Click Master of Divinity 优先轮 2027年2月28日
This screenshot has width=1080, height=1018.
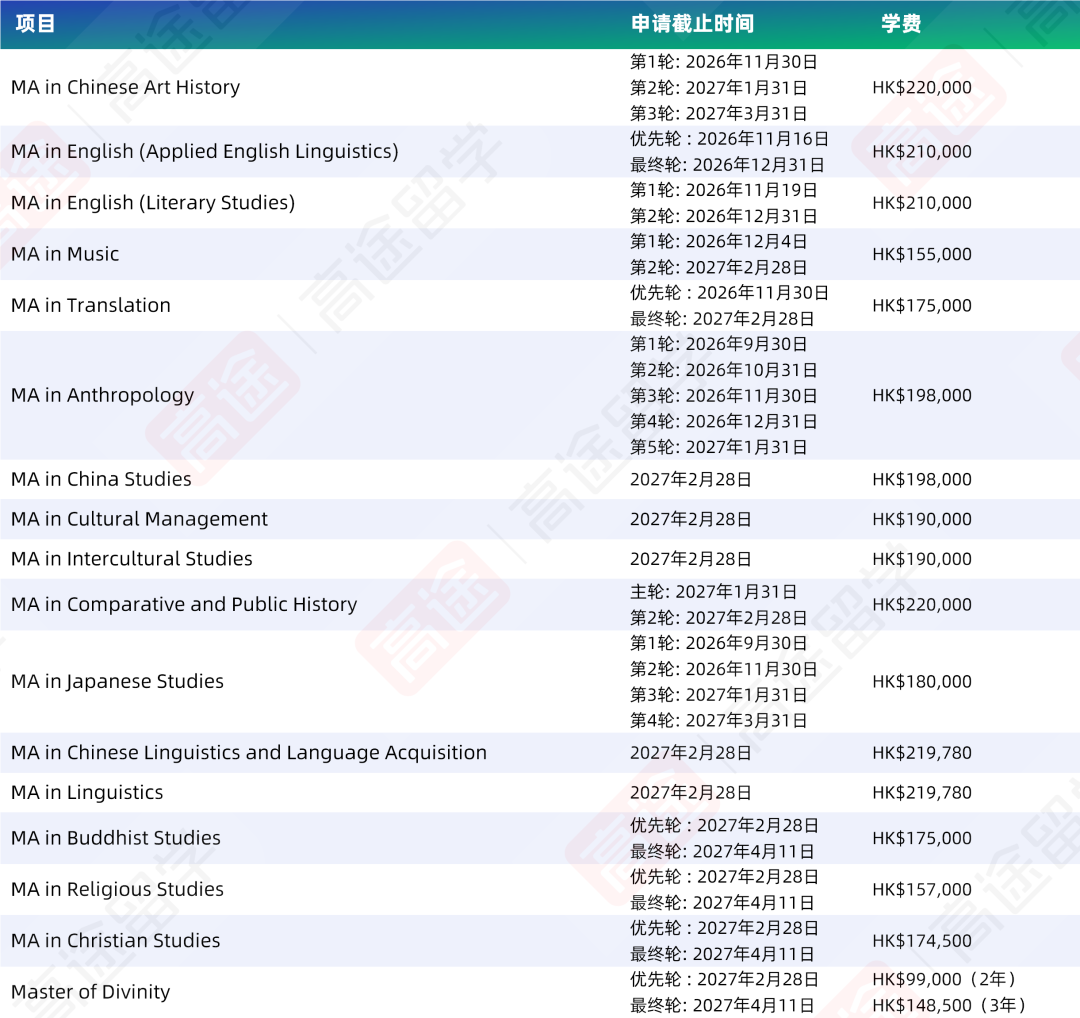pyautogui.click(x=724, y=979)
